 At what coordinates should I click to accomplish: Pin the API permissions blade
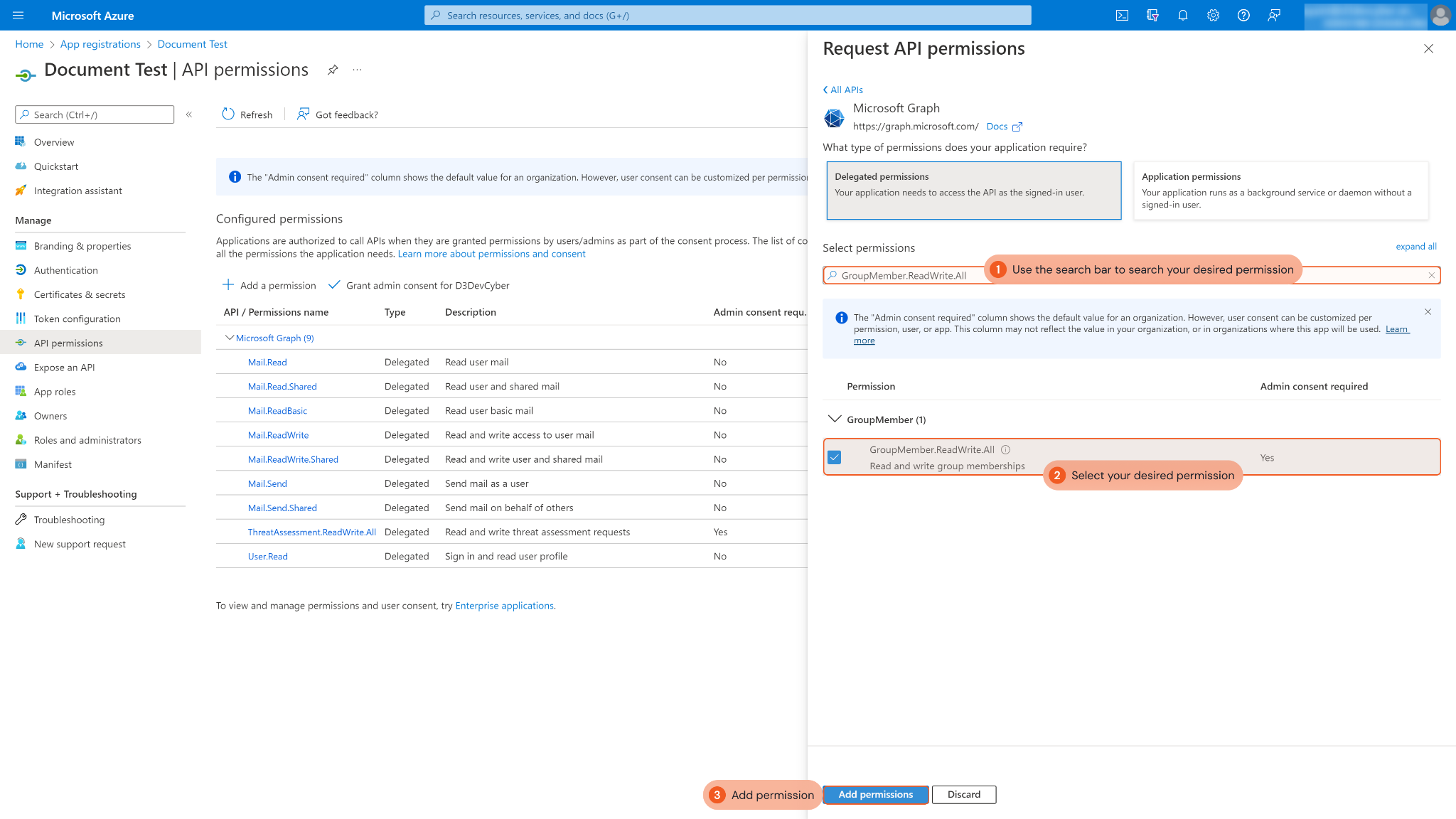tap(333, 70)
